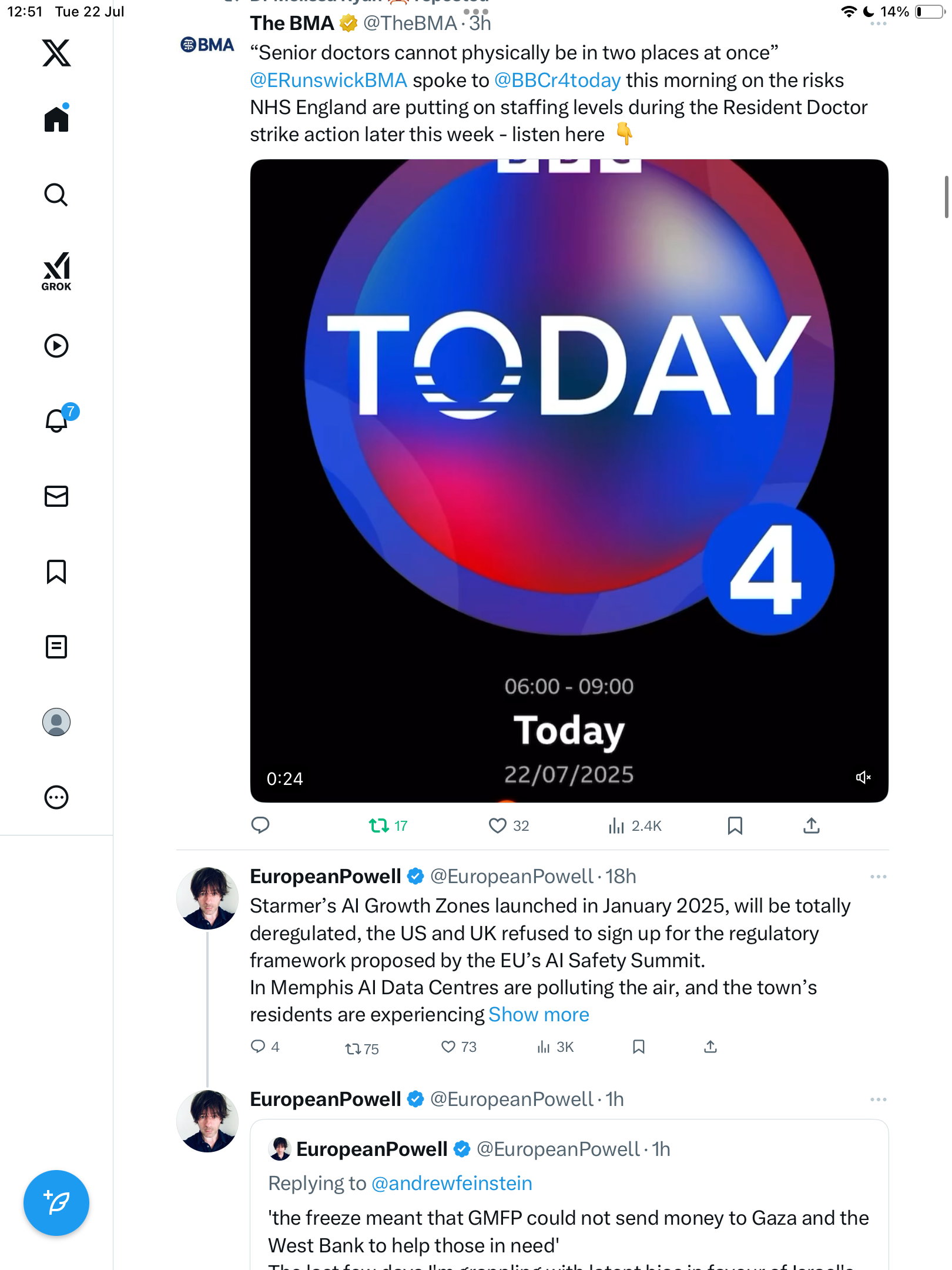Open Grok from the sidebar
Screen dimensions: 952x1270
tap(56, 272)
